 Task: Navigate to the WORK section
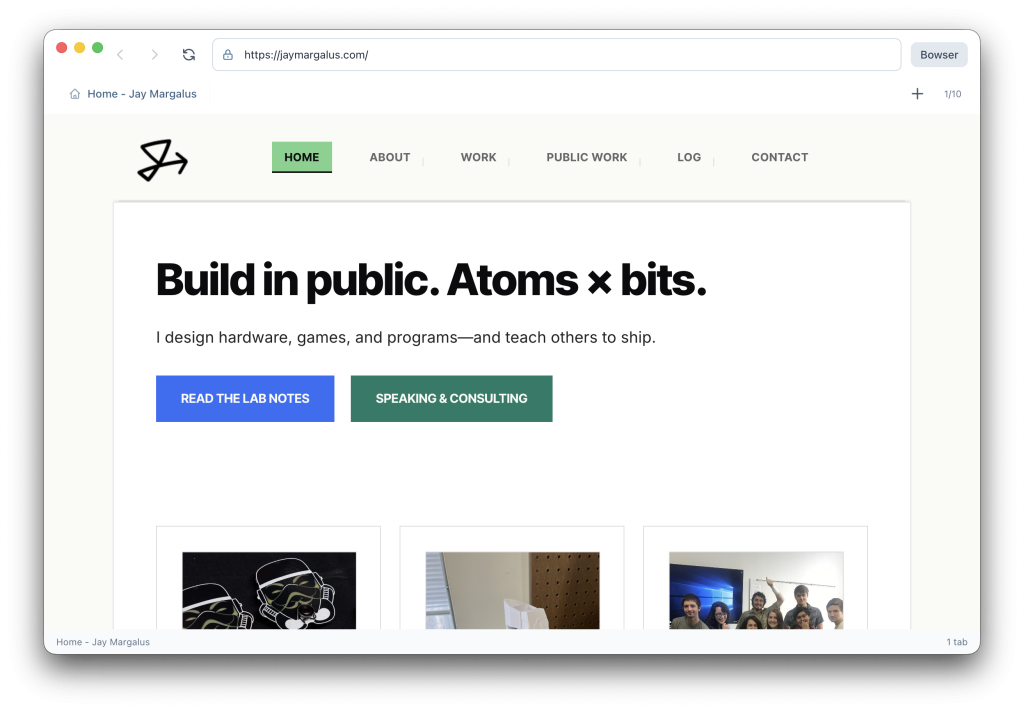coord(478,157)
